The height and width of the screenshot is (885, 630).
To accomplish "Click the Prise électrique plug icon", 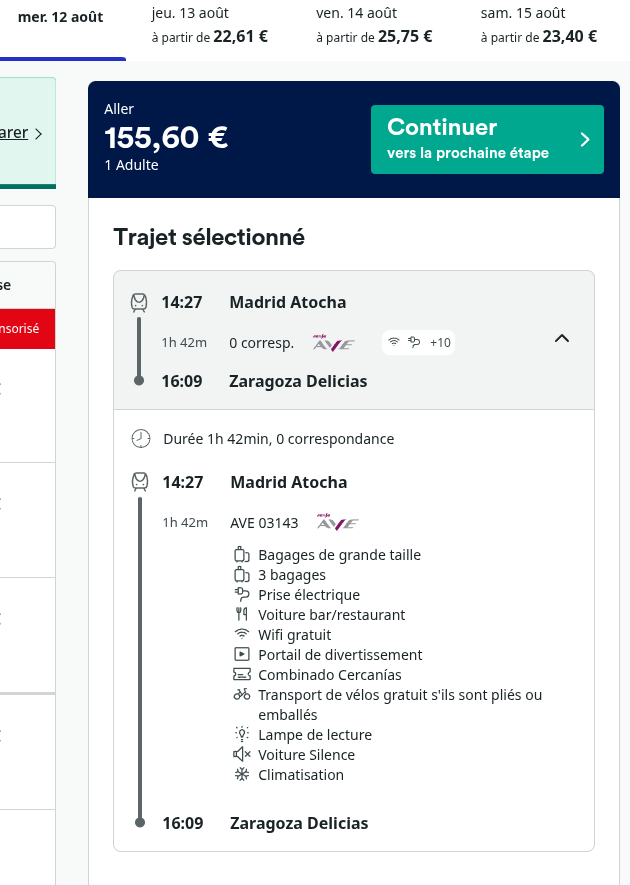I will (x=242, y=594).
